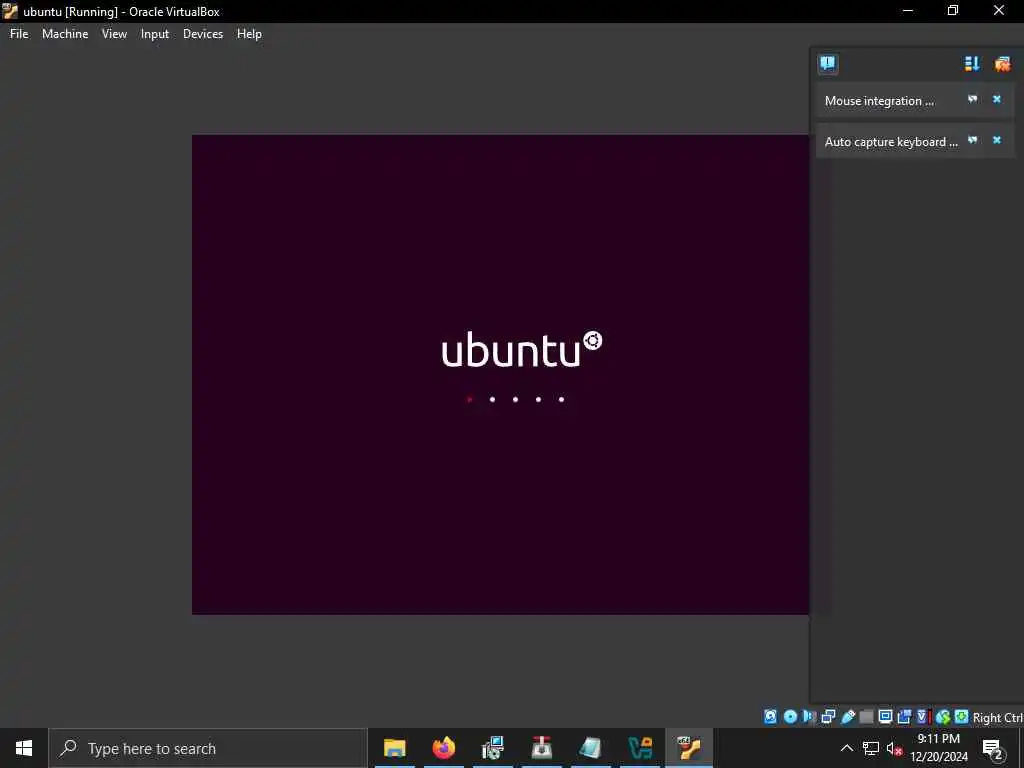Expand the Mouse integration notification text
This screenshot has width=1024, height=768.
879,101
